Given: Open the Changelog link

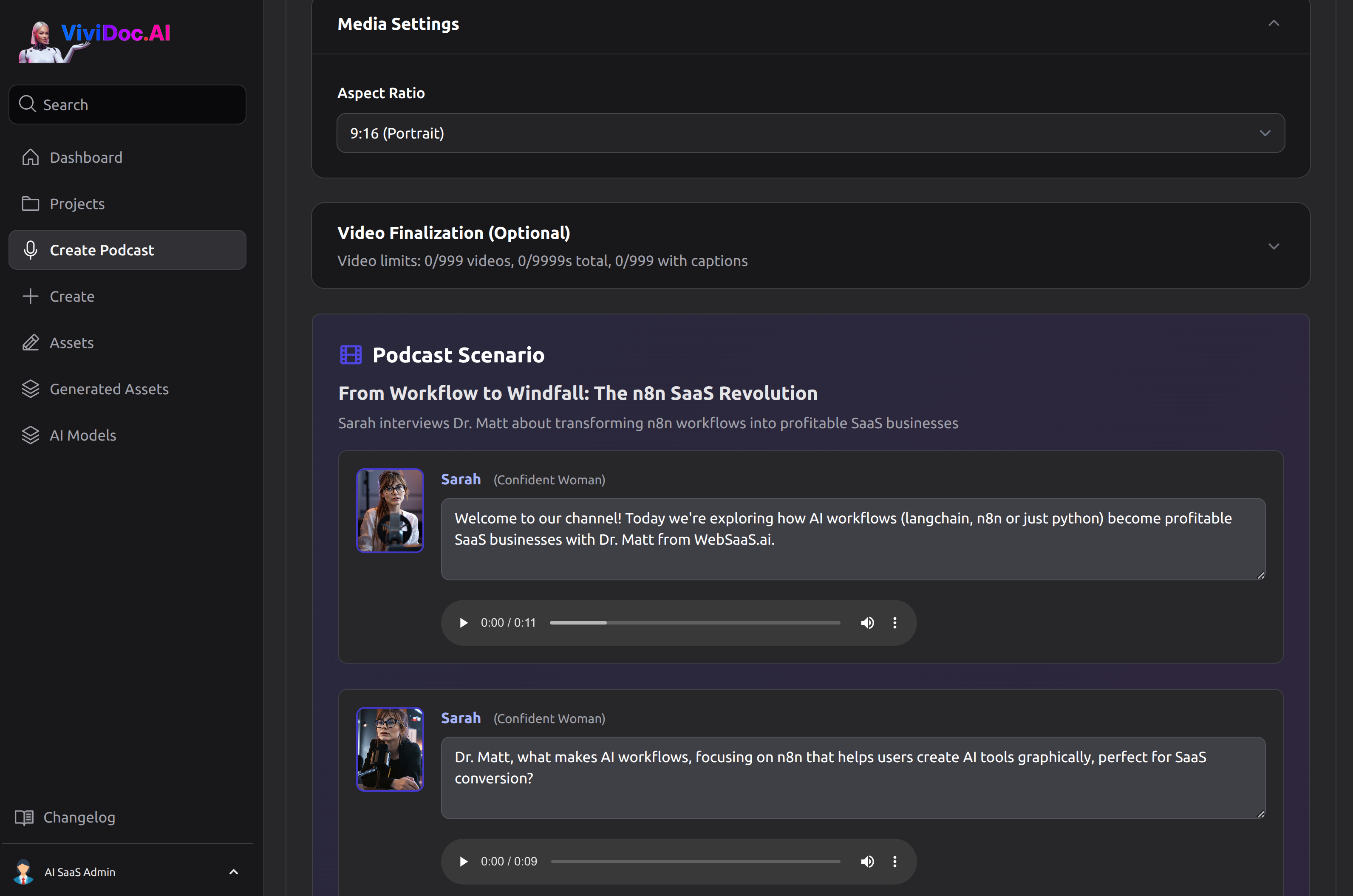Looking at the screenshot, I should tap(79, 817).
